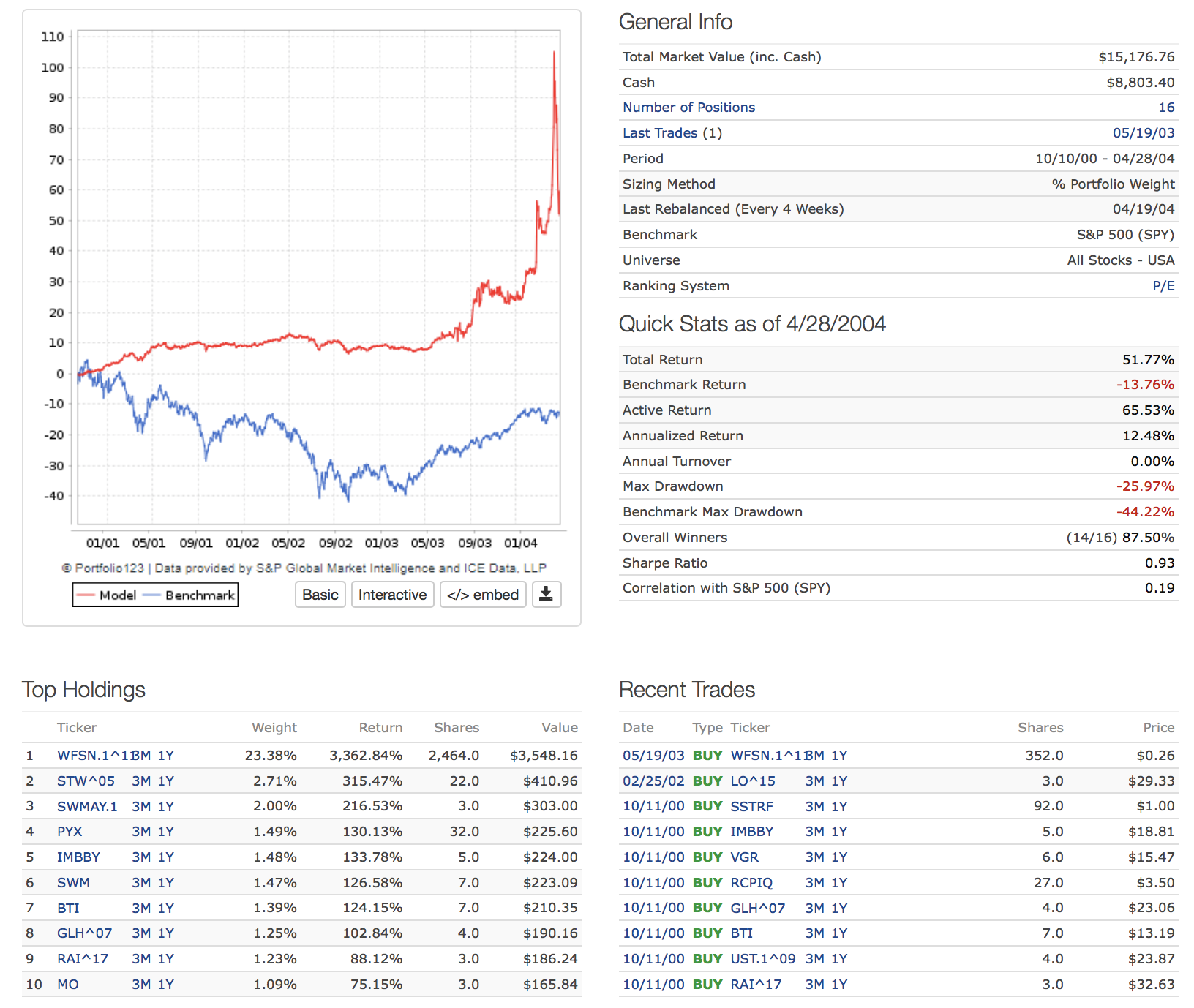Open the P/E ranking system link
Screen dimensions: 1194x1008
[x=1163, y=286]
